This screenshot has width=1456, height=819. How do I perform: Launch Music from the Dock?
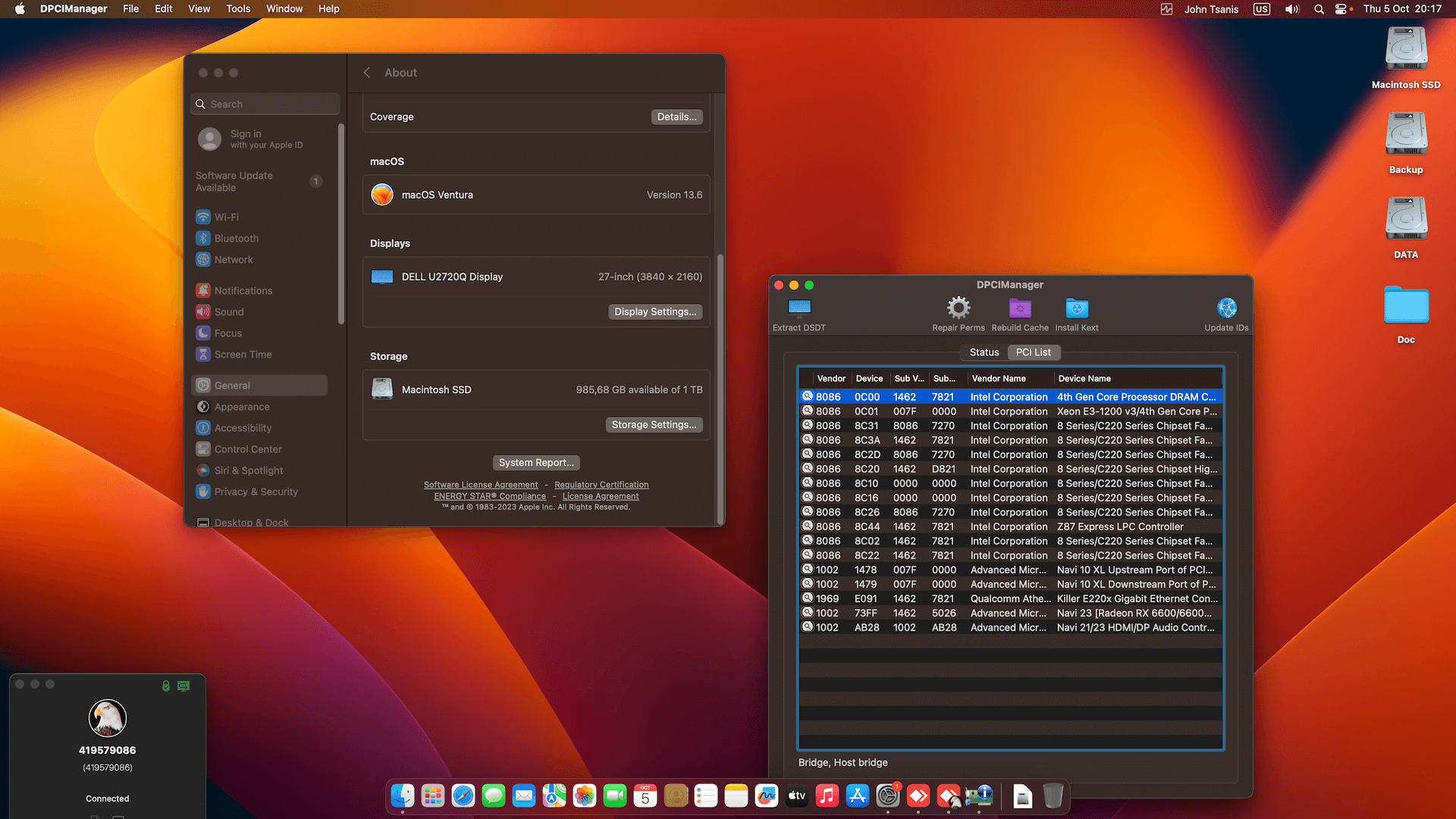[827, 795]
